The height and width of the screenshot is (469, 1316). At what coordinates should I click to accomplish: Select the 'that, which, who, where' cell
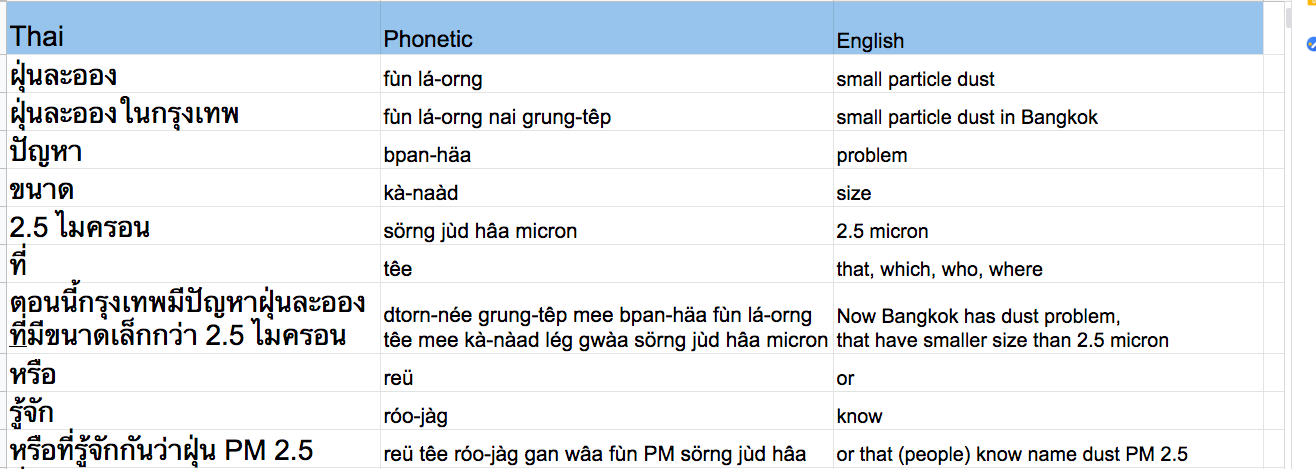1048,265
